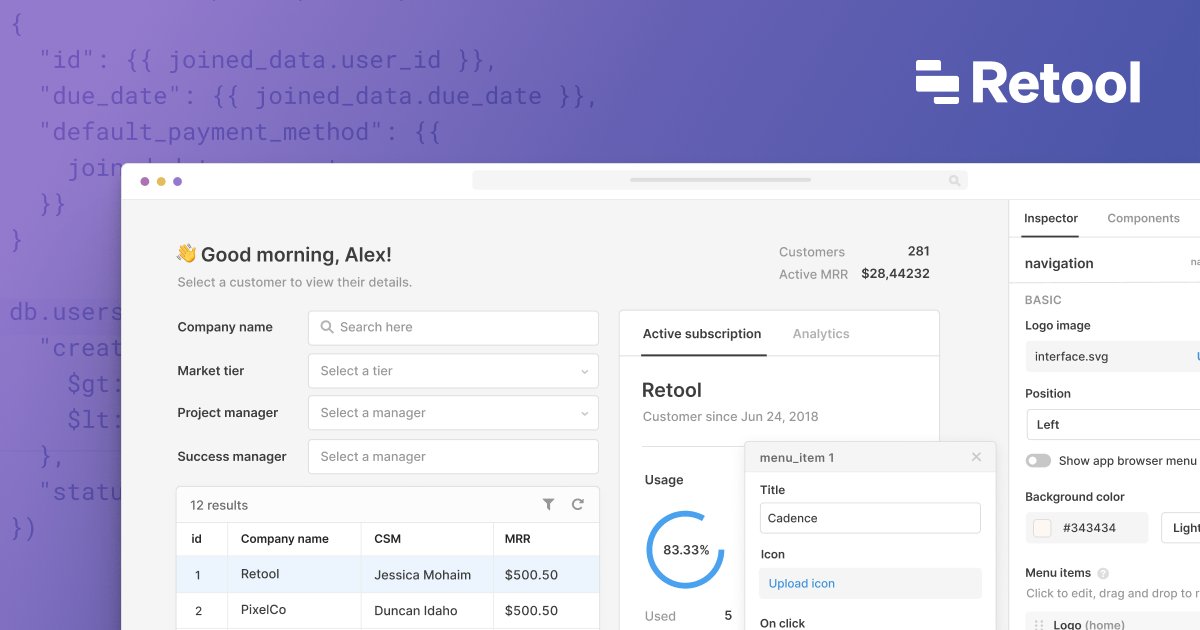Click the help icon next to Menu items
This screenshot has width=1200, height=630.
[1101, 573]
